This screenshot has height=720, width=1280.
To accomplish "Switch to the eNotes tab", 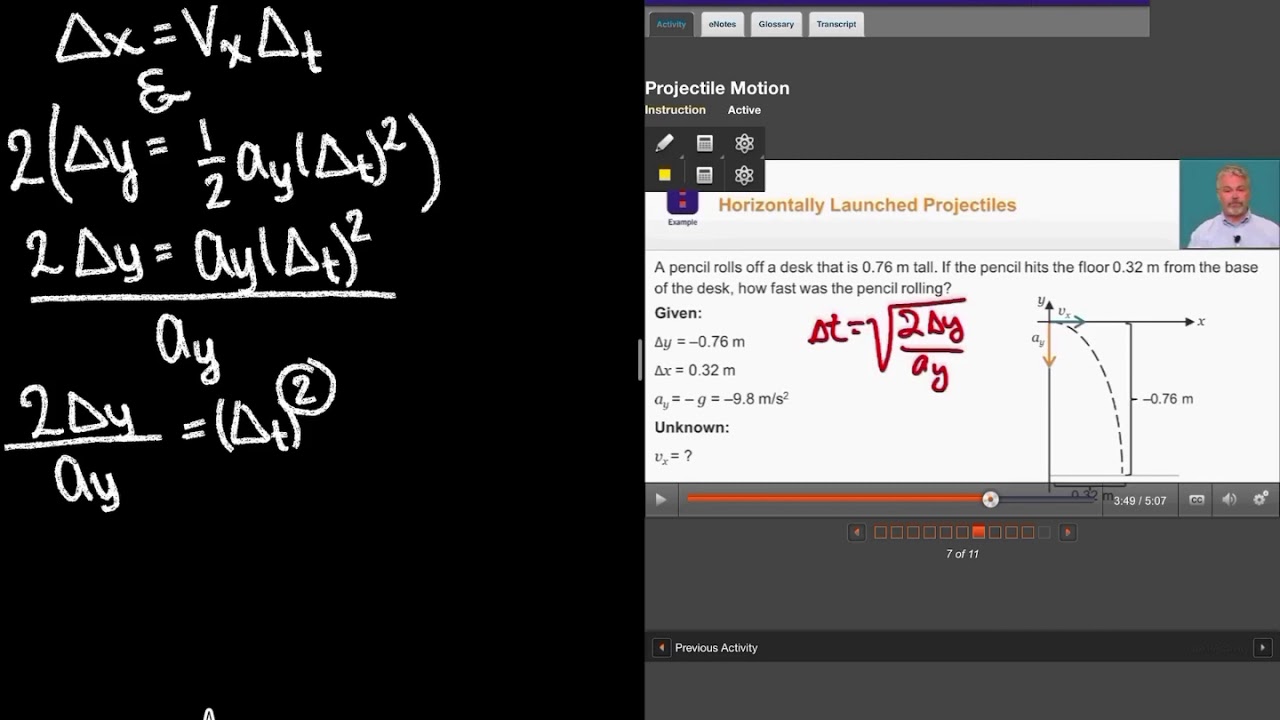I will [723, 24].
